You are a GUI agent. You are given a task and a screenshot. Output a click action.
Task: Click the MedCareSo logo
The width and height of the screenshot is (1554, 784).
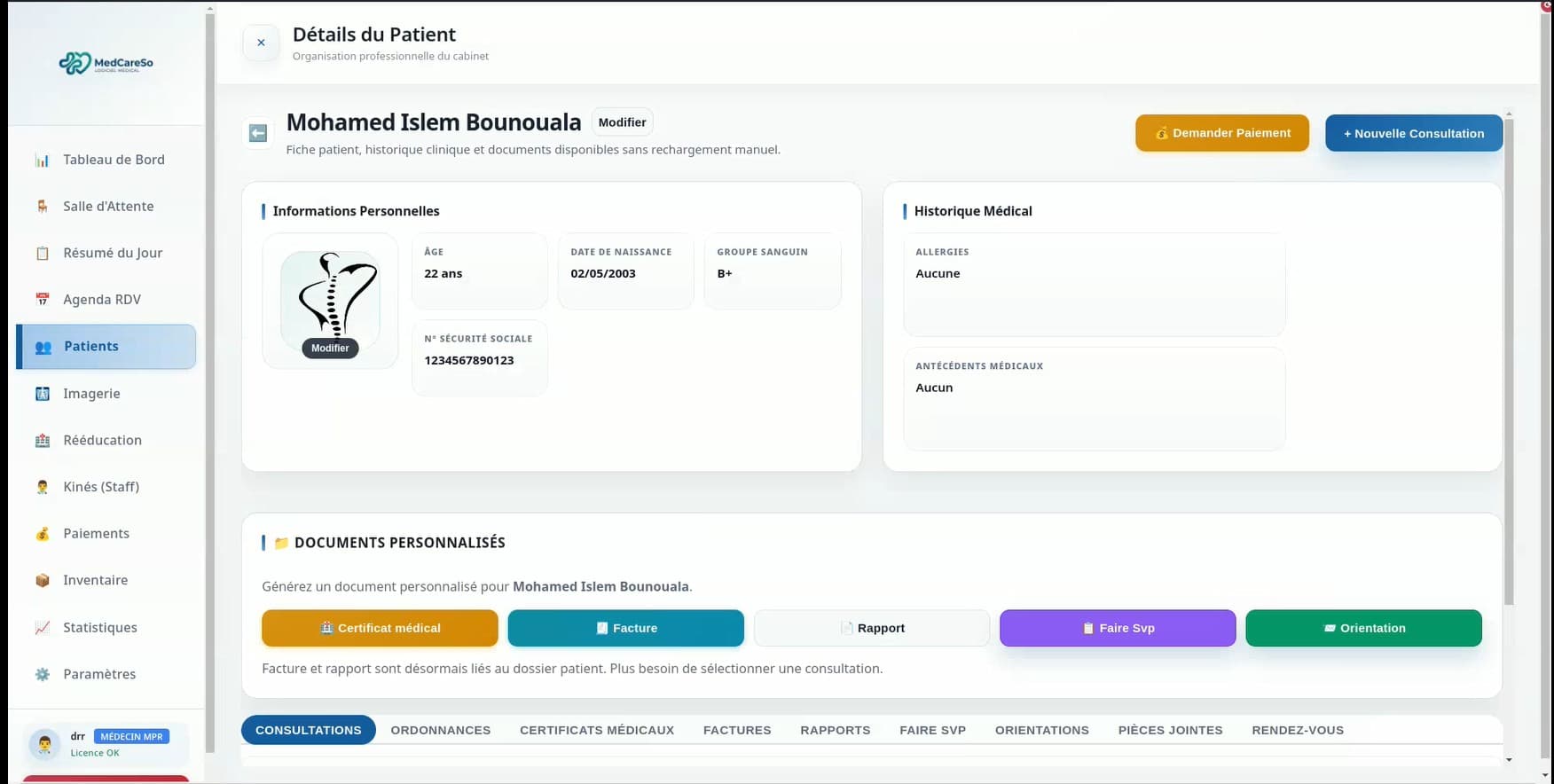(106, 63)
